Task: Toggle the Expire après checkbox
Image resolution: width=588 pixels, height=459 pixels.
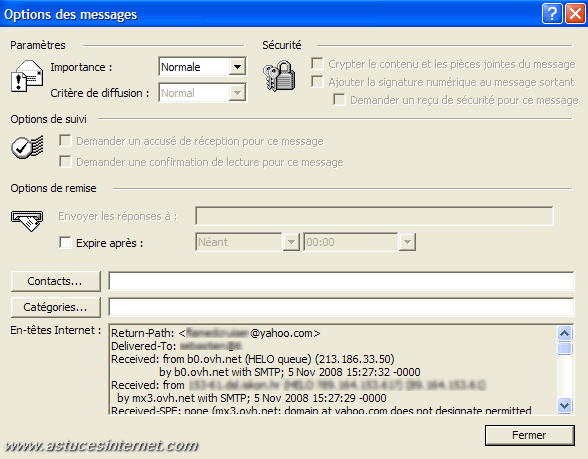Action: 65,242
